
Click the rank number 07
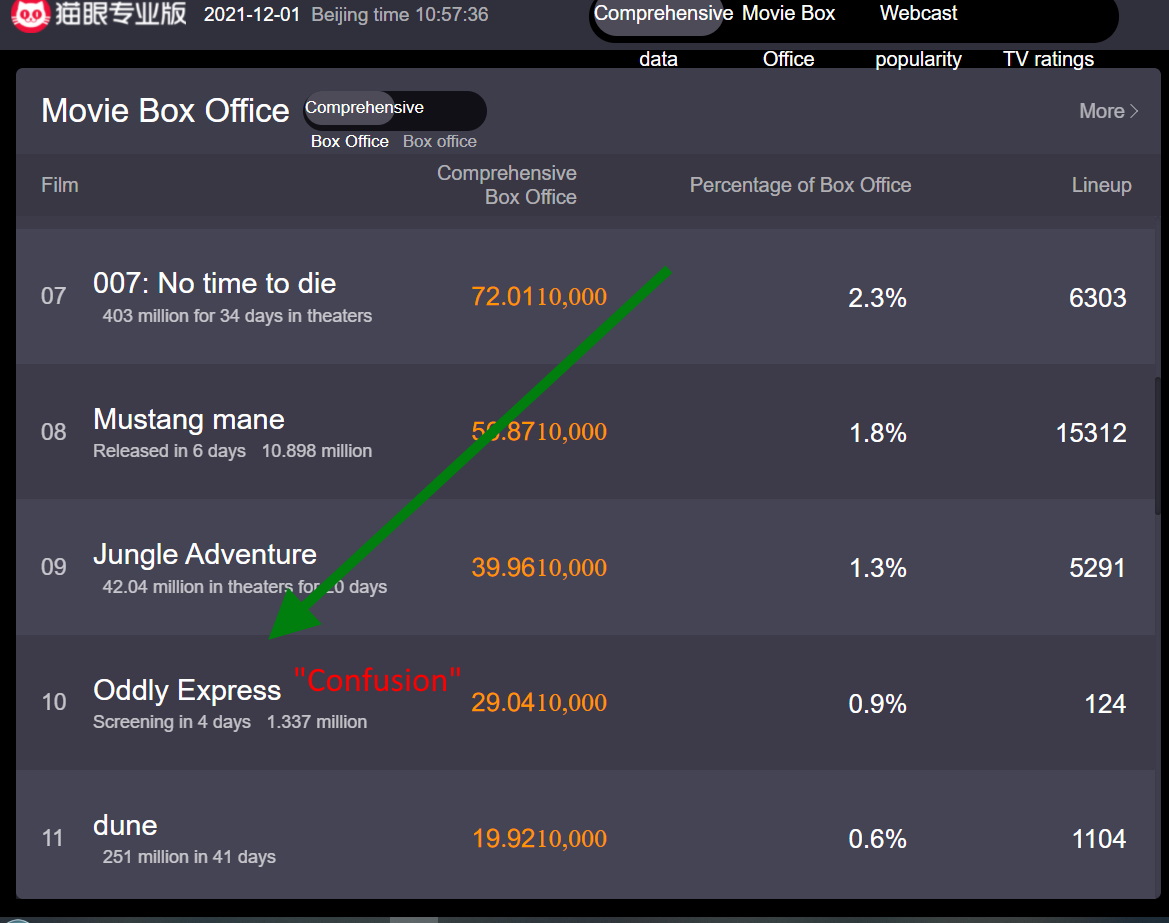click(x=54, y=296)
